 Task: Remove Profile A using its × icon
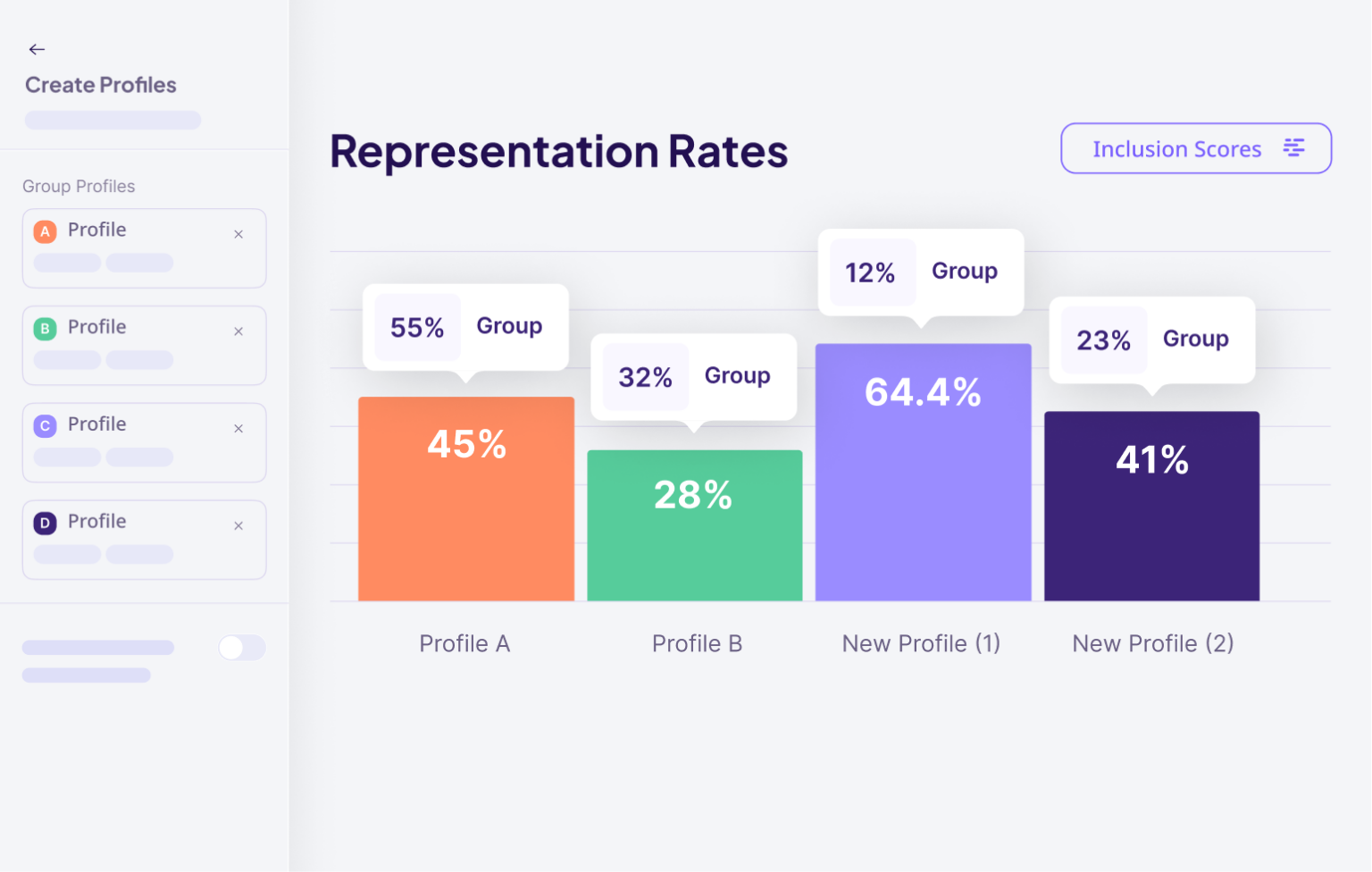pyautogui.click(x=238, y=234)
